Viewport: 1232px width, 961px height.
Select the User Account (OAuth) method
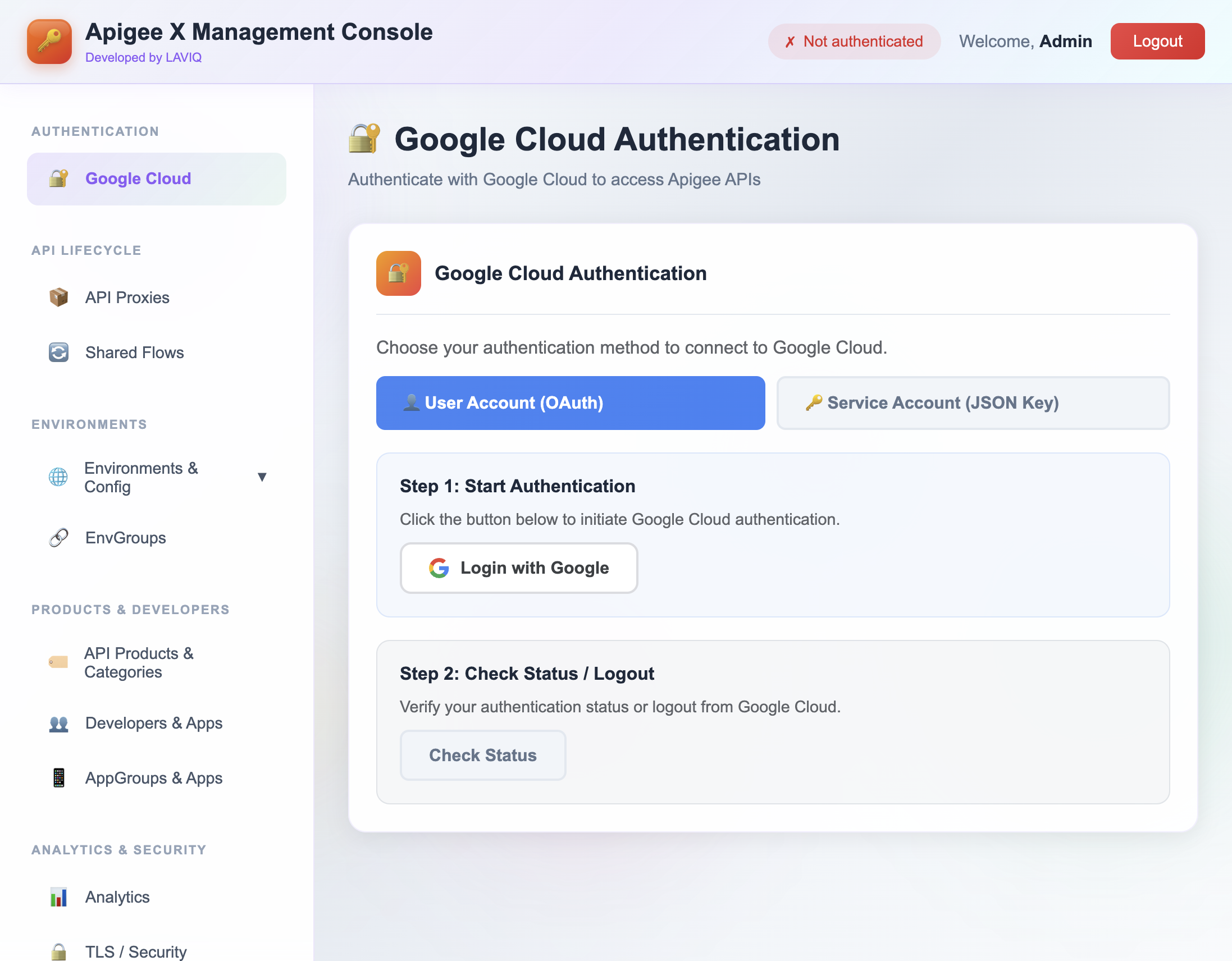point(570,402)
